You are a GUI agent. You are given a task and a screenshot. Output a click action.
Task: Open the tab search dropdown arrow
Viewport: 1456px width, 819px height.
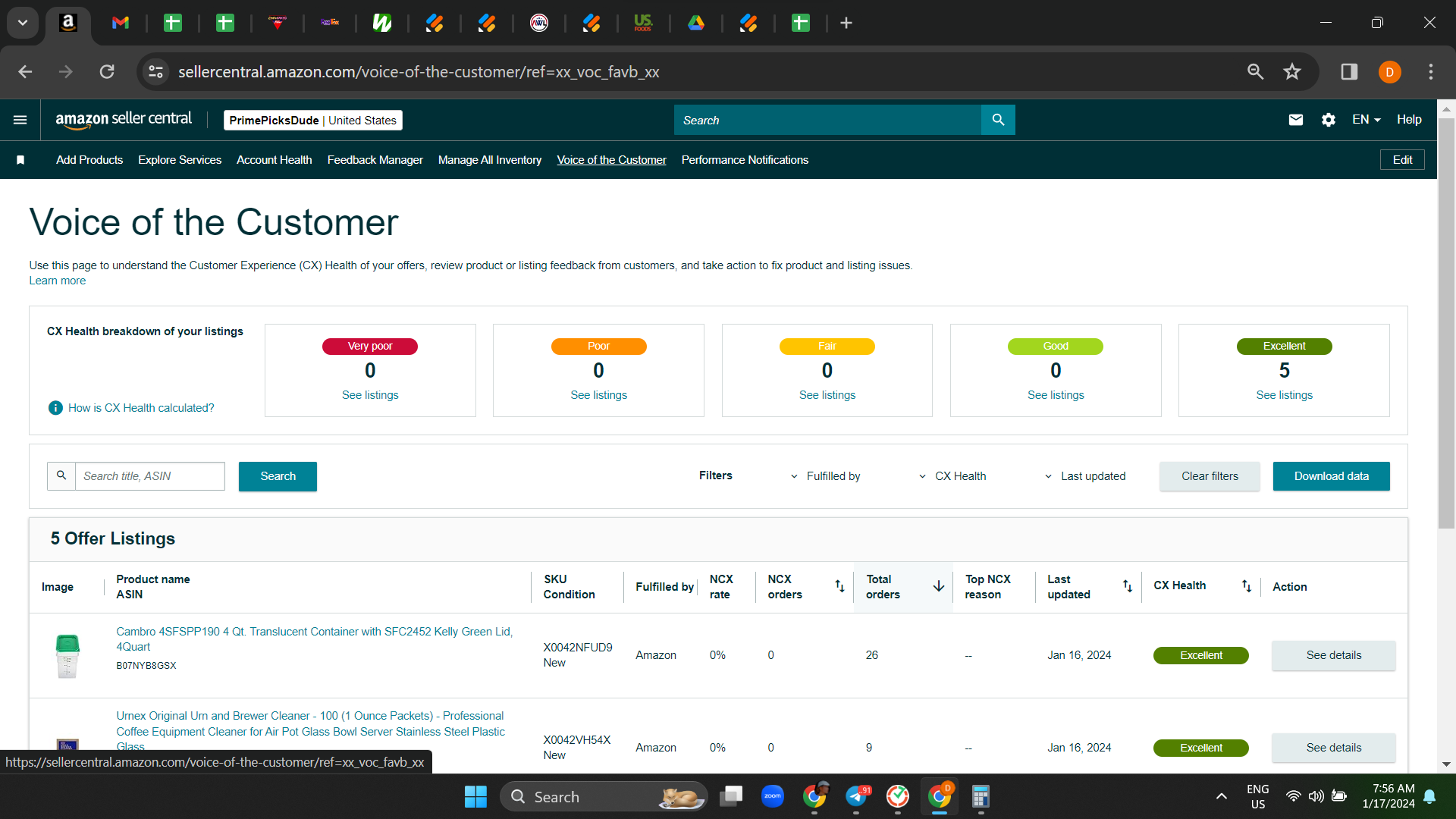(23, 23)
